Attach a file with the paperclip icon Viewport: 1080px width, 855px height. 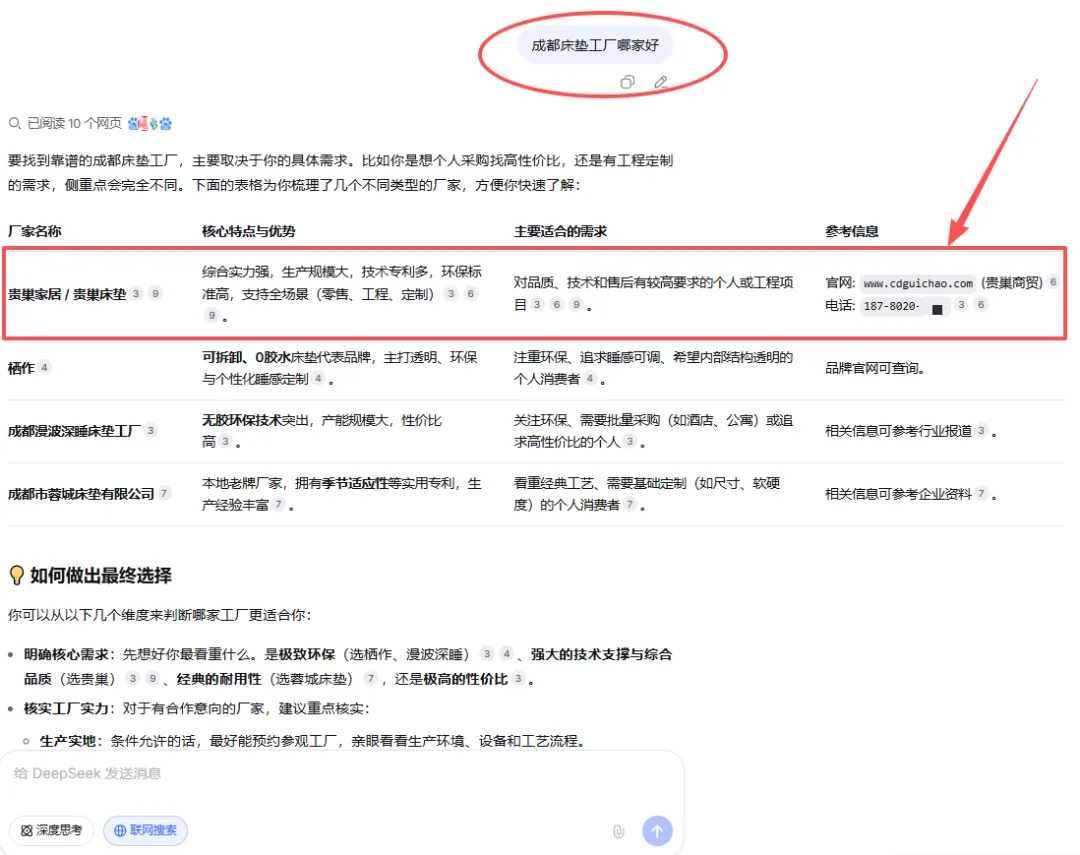pos(619,831)
